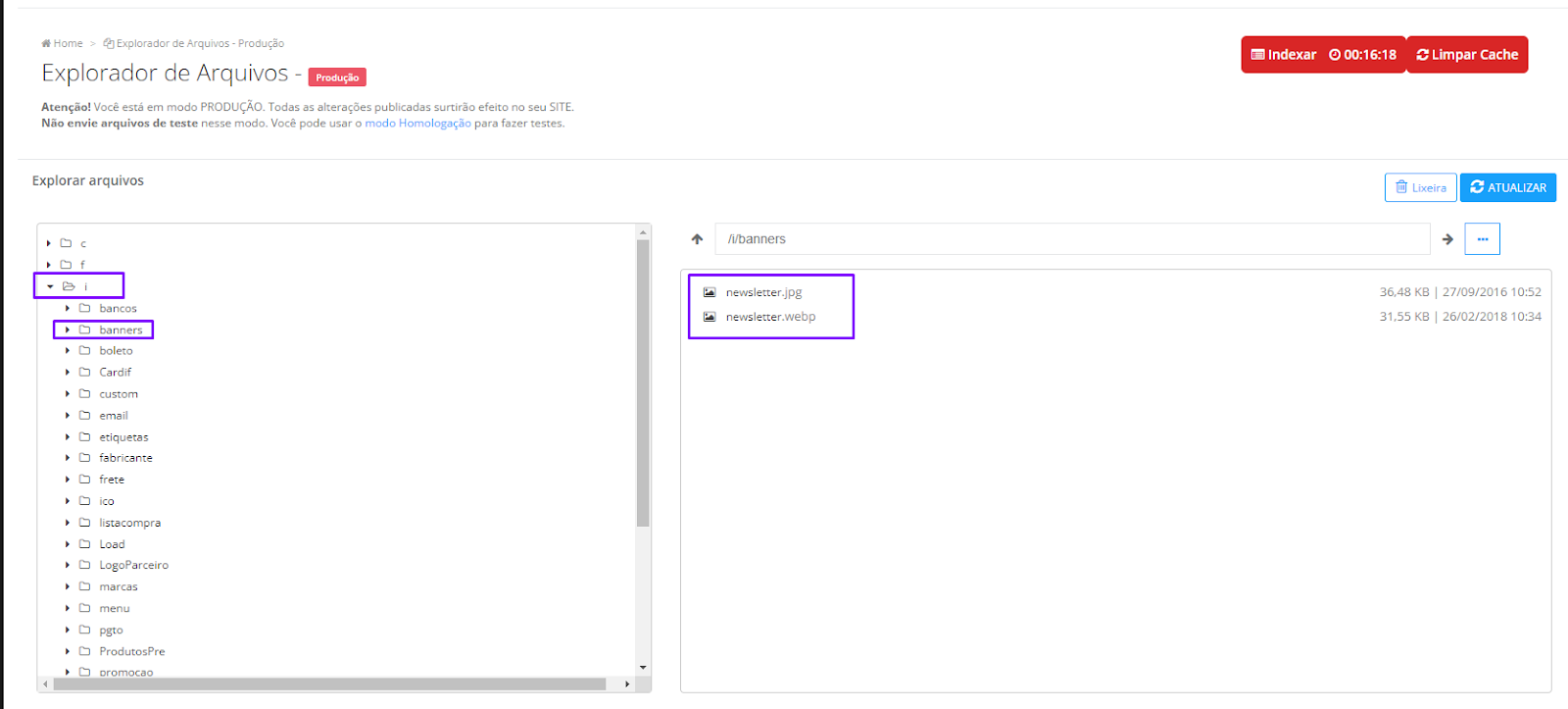The image size is (1568, 709).
Task: Click the Produção mode badge
Action: pyautogui.click(x=337, y=77)
